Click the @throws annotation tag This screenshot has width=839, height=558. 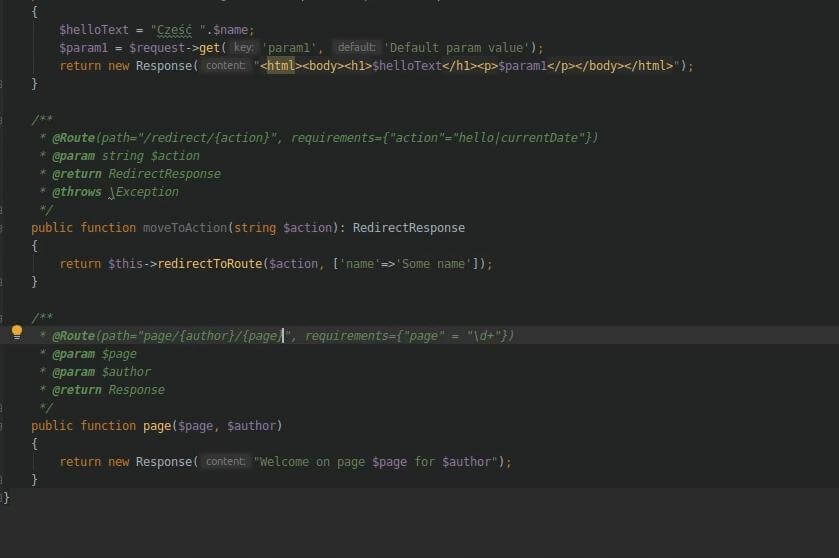(77, 192)
